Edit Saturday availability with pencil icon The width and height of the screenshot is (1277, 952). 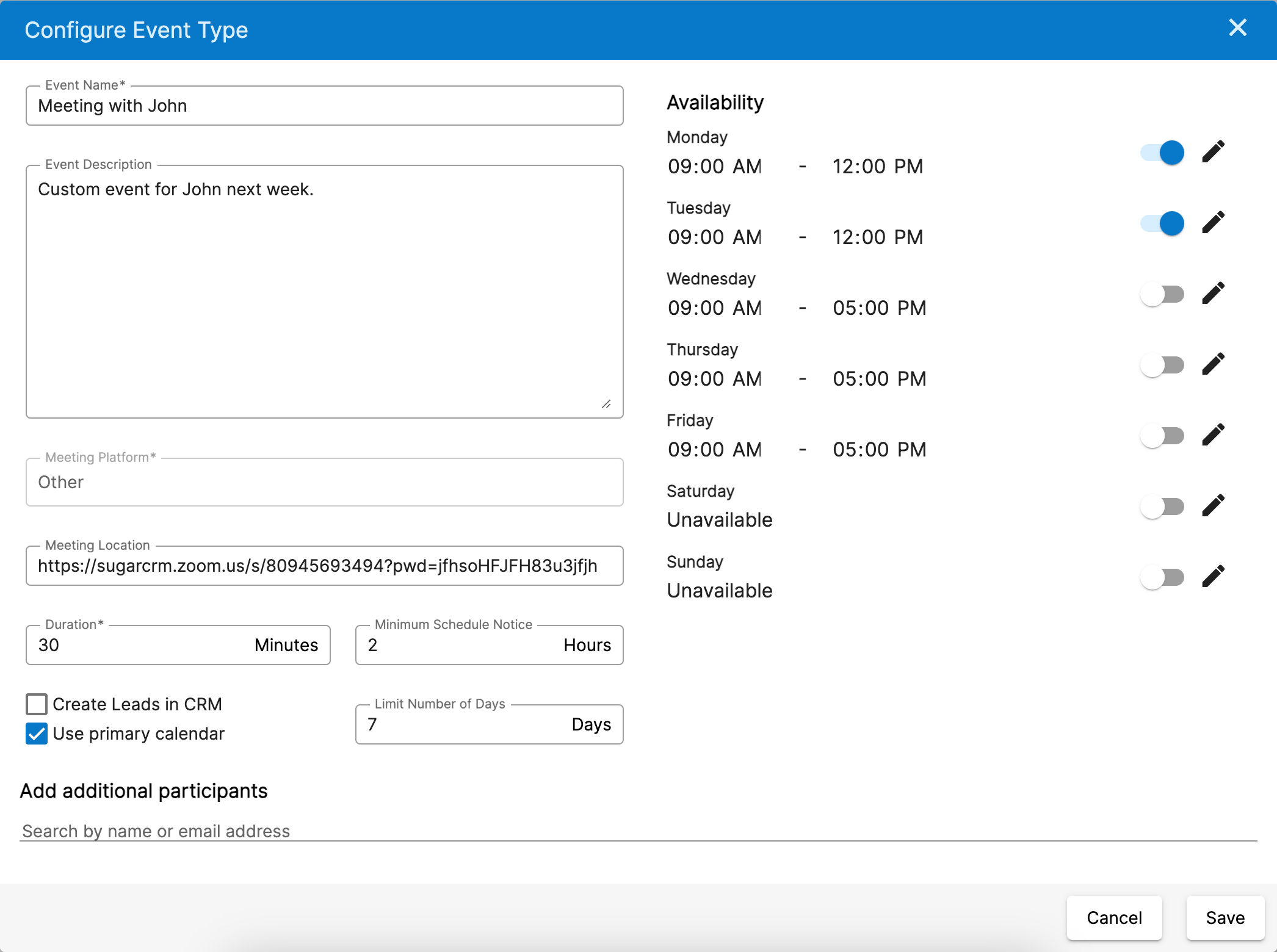[1213, 506]
